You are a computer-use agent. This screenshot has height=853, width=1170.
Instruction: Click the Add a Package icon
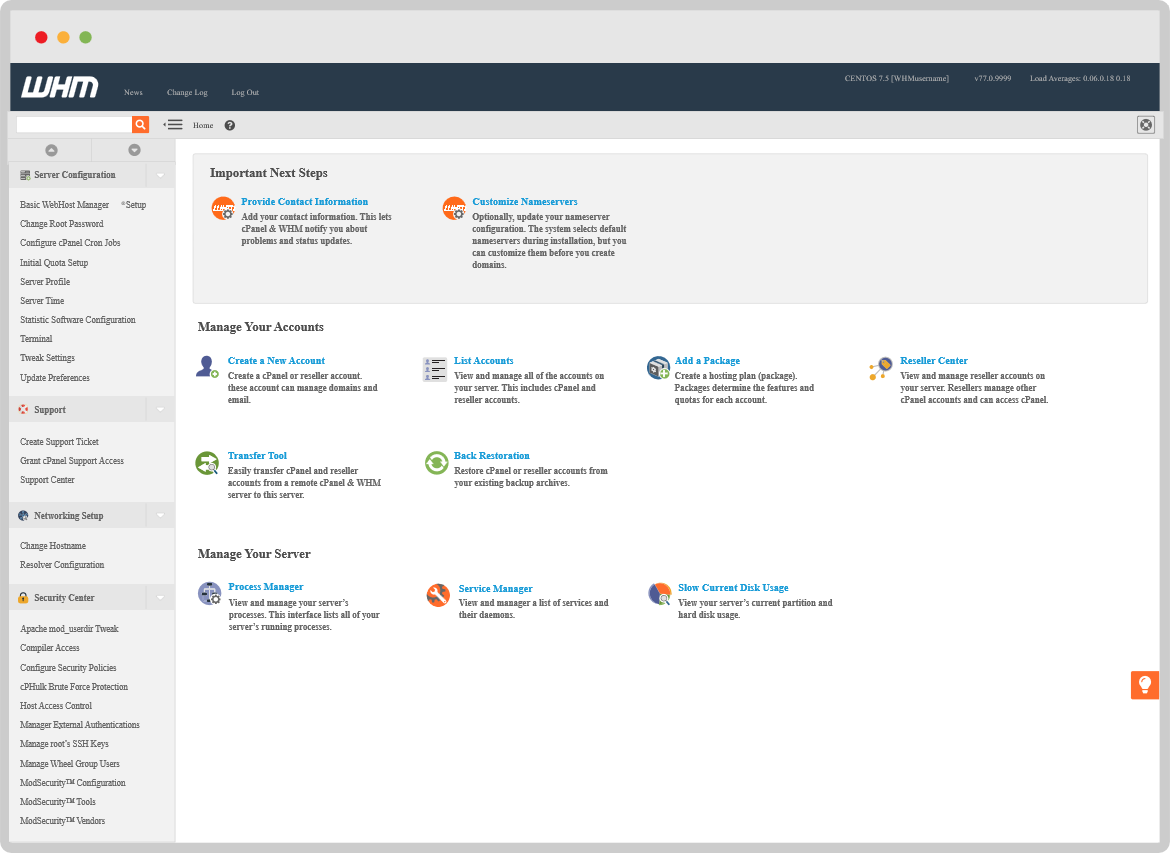point(658,367)
